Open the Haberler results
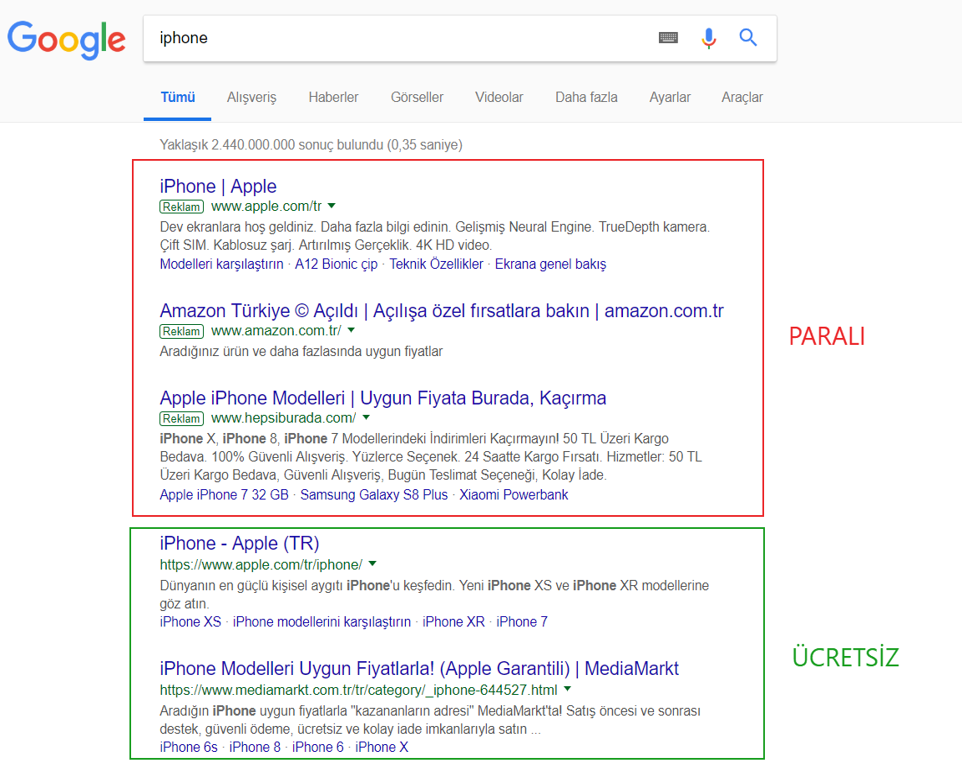The image size is (962, 764). (x=333, y=97)
